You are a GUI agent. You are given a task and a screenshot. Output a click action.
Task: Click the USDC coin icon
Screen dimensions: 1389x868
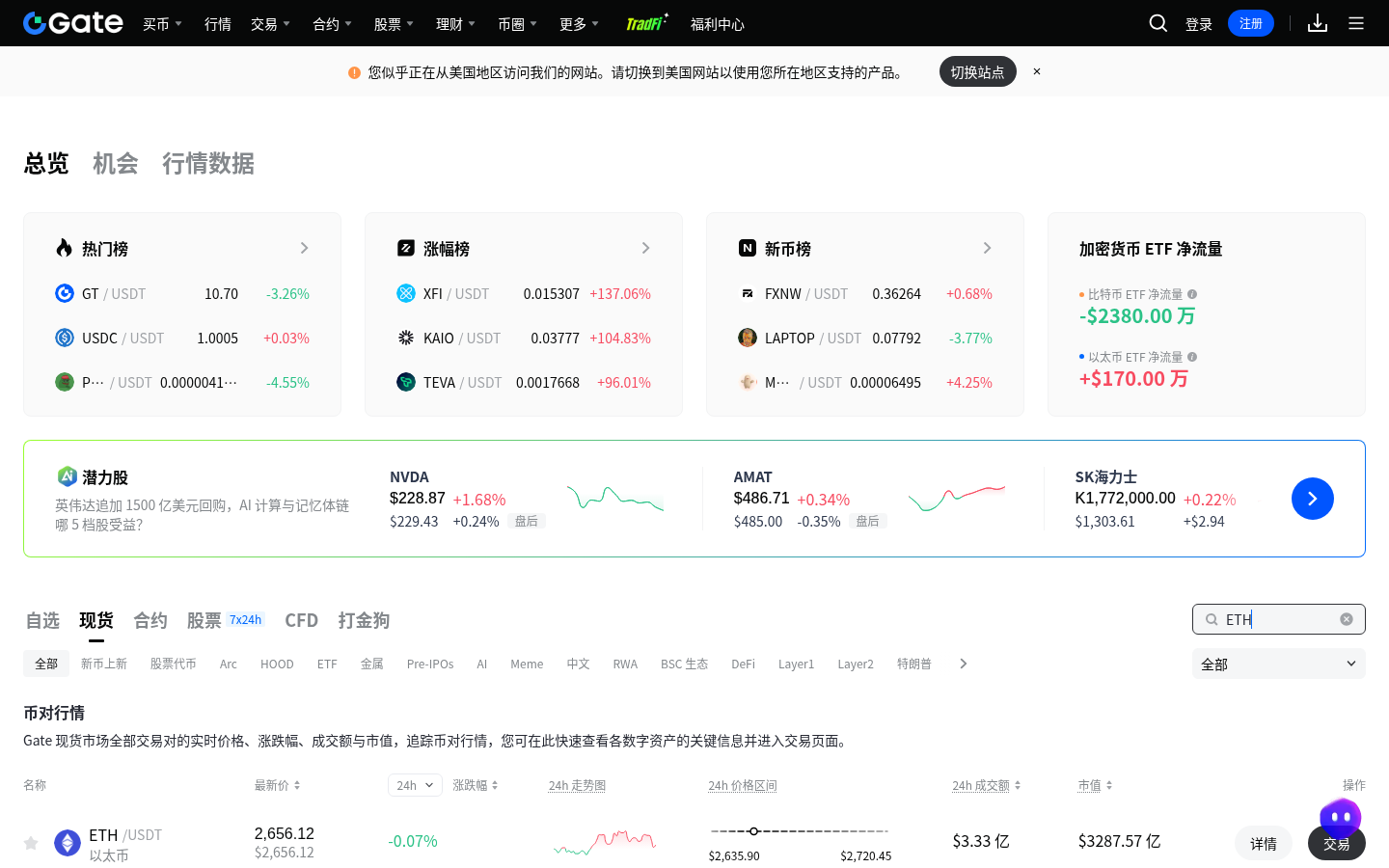tap(65, 338)
